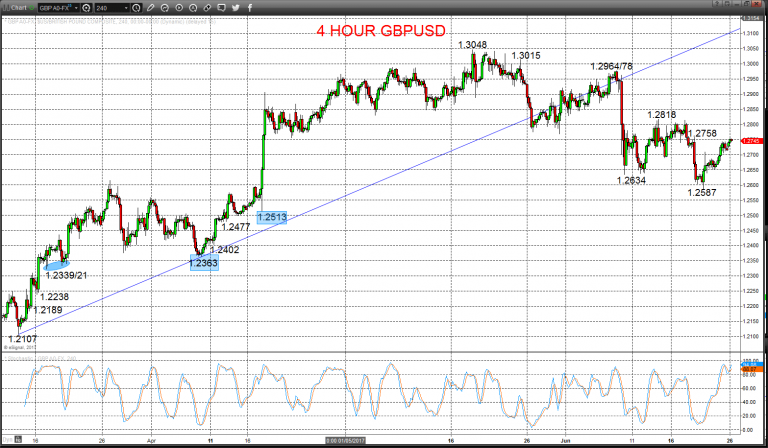Select the pencil drawing tool
Image resolution: width=768 pixels, height=448 pixels.
(x=150, y=8)
